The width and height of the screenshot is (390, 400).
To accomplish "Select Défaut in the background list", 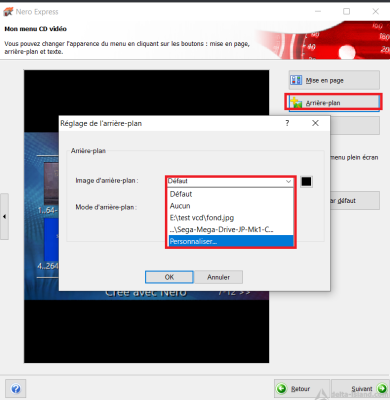I will point(231,194).
